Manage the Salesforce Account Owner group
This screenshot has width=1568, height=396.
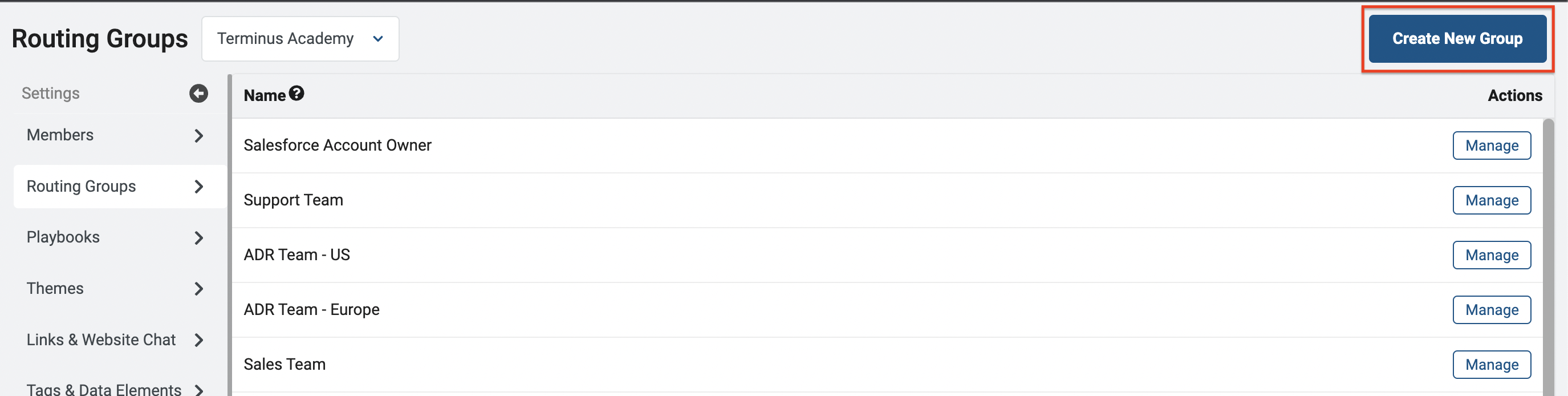point(1491,146)
